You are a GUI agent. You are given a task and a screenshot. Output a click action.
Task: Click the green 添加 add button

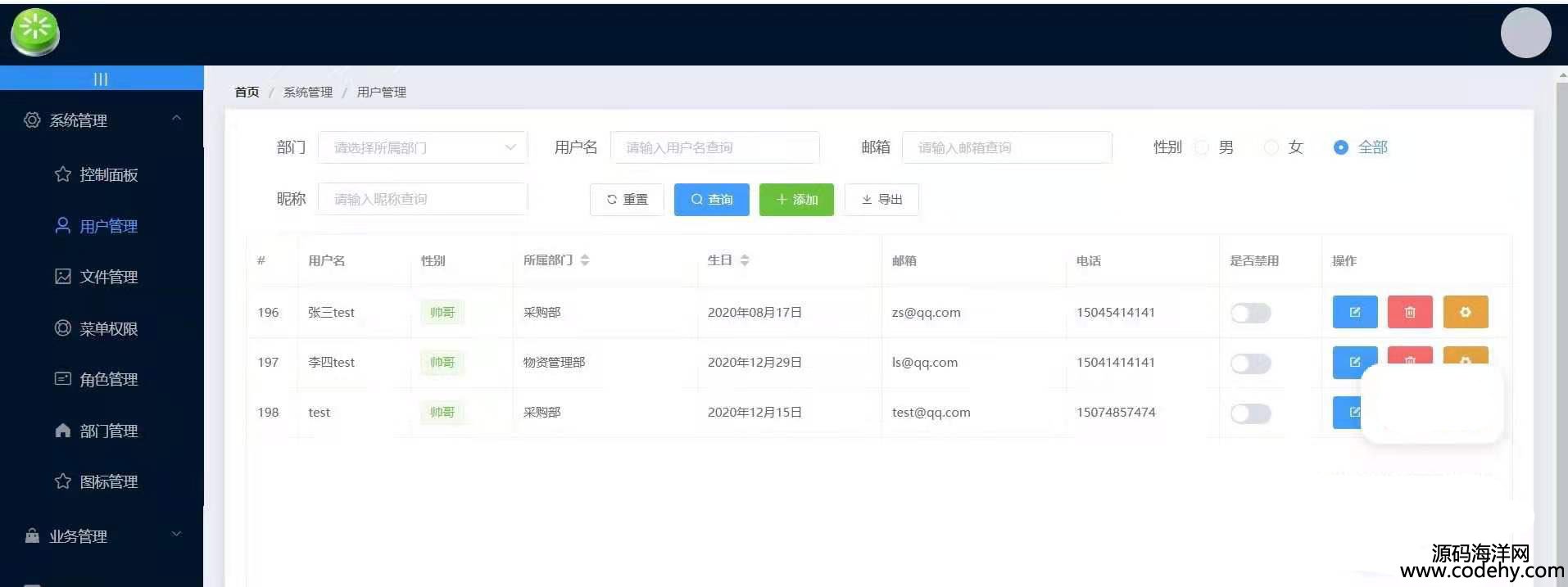pyautogui.click(x=796, y=200)
